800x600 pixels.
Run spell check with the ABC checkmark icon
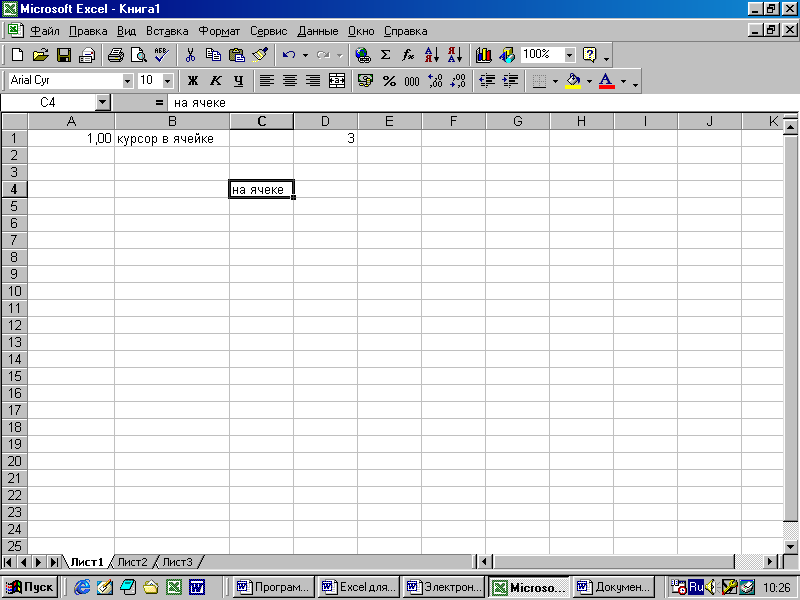point(162,55)
